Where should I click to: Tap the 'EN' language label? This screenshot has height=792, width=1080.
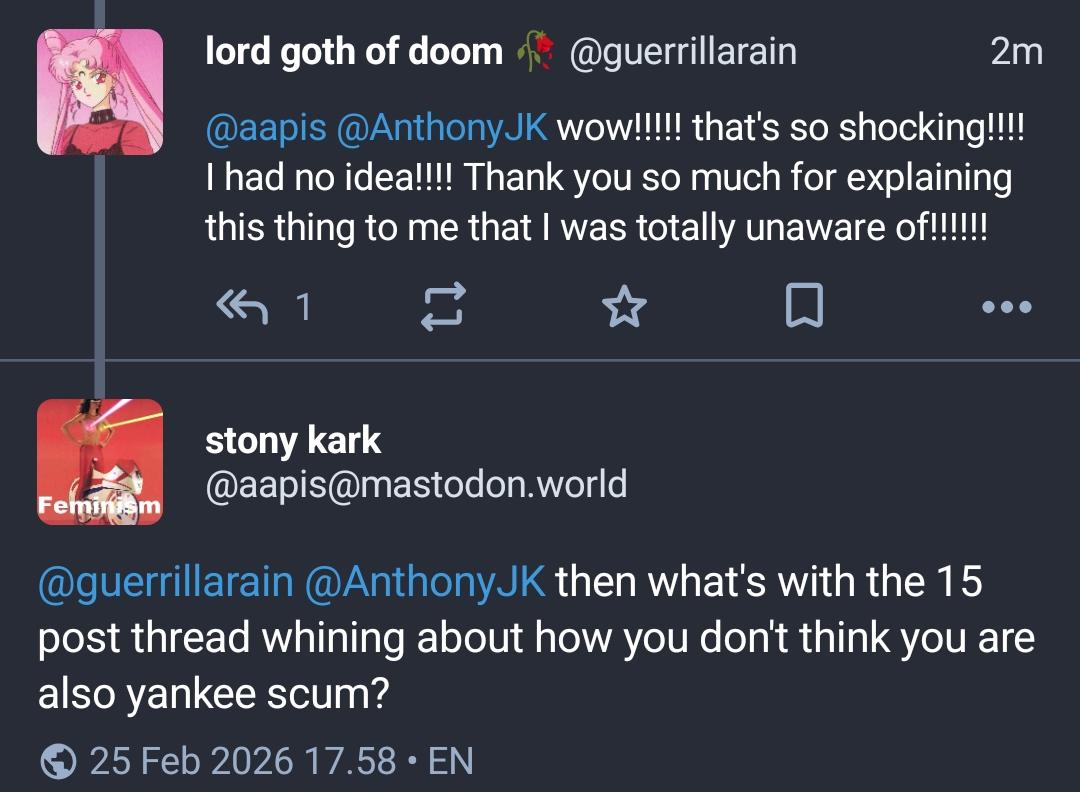450,762
